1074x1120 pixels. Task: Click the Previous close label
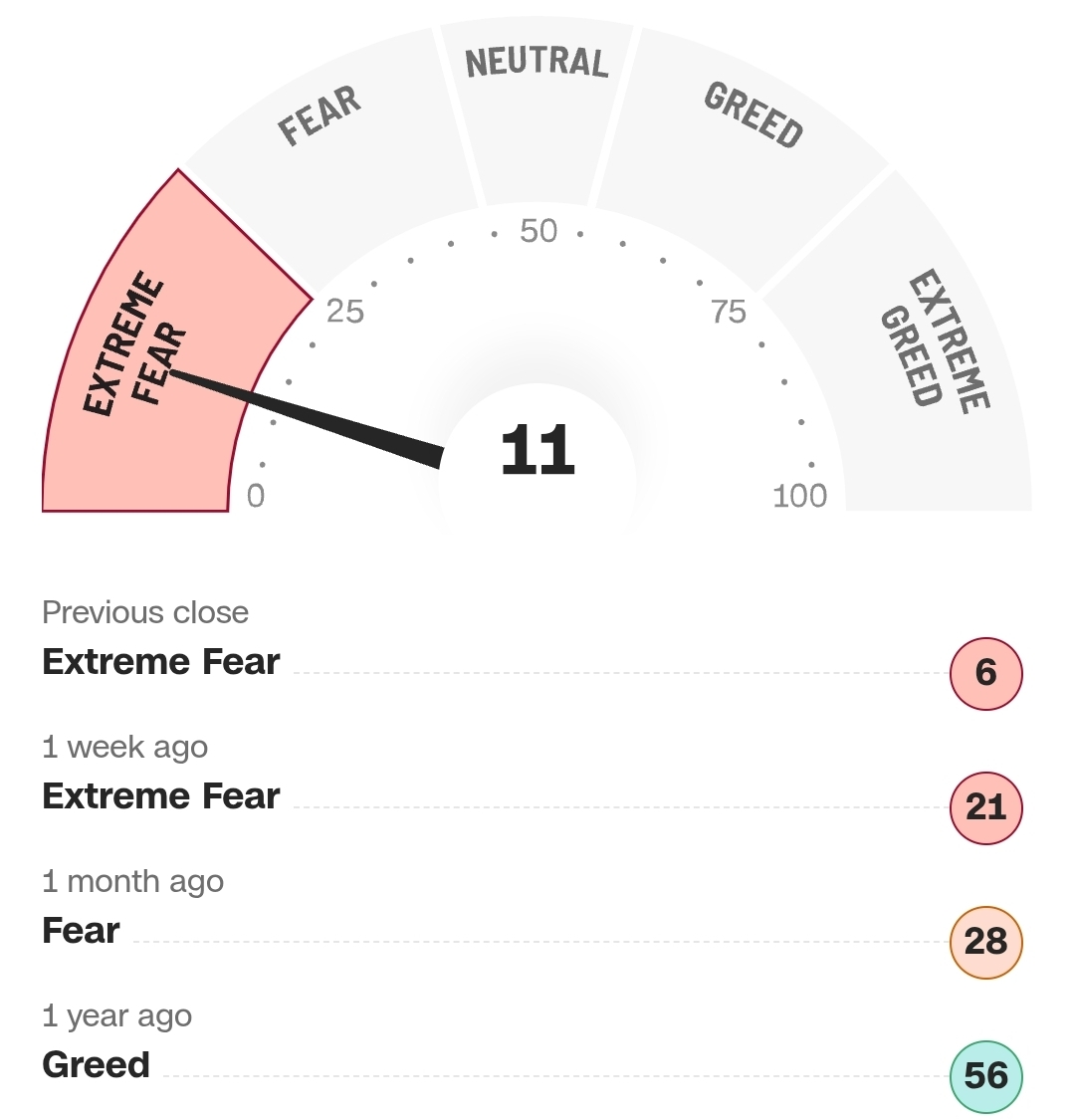[x=145, y=612]
